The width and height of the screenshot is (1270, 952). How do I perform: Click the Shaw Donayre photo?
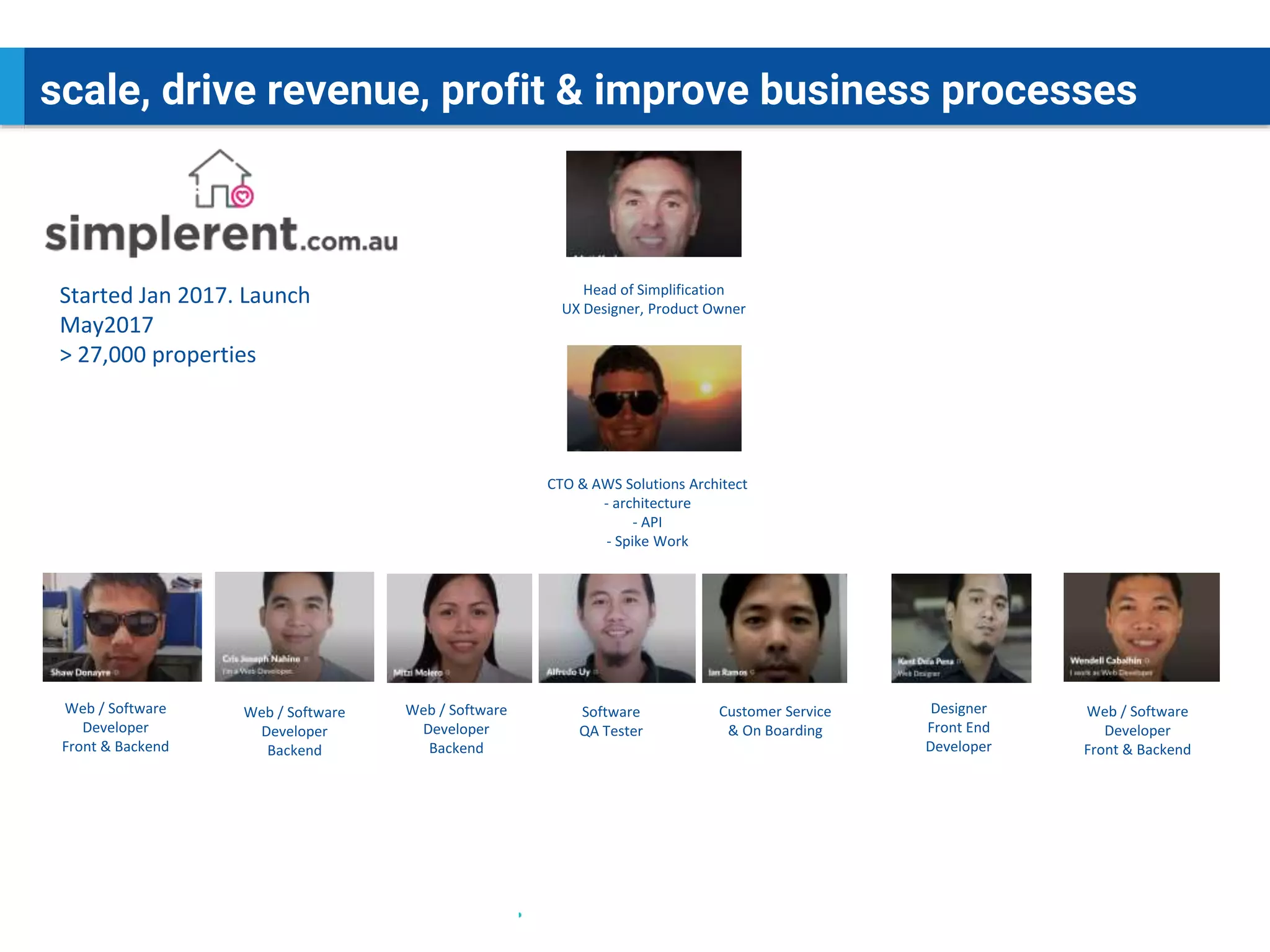point(122,627)
